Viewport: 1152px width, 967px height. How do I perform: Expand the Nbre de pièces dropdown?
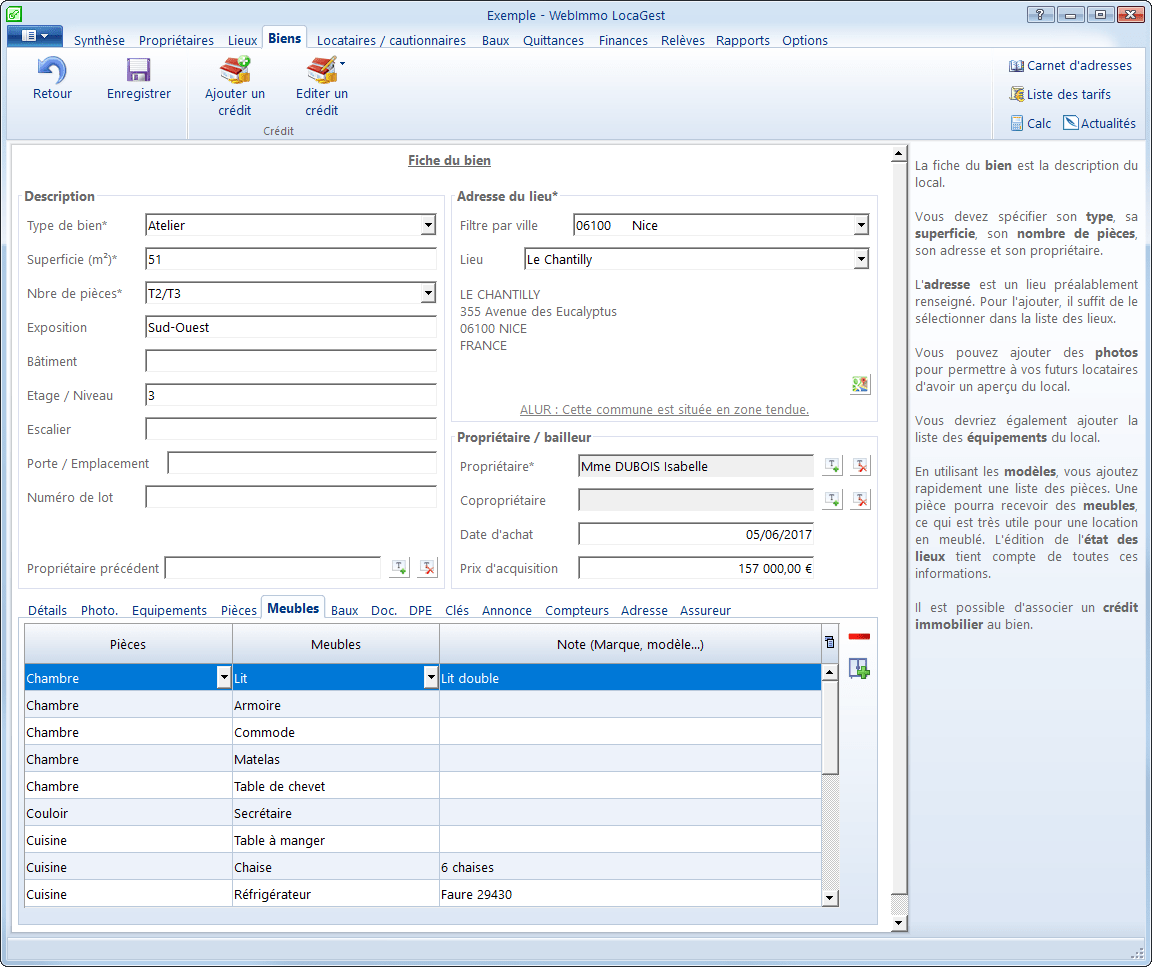click(428, 294)
